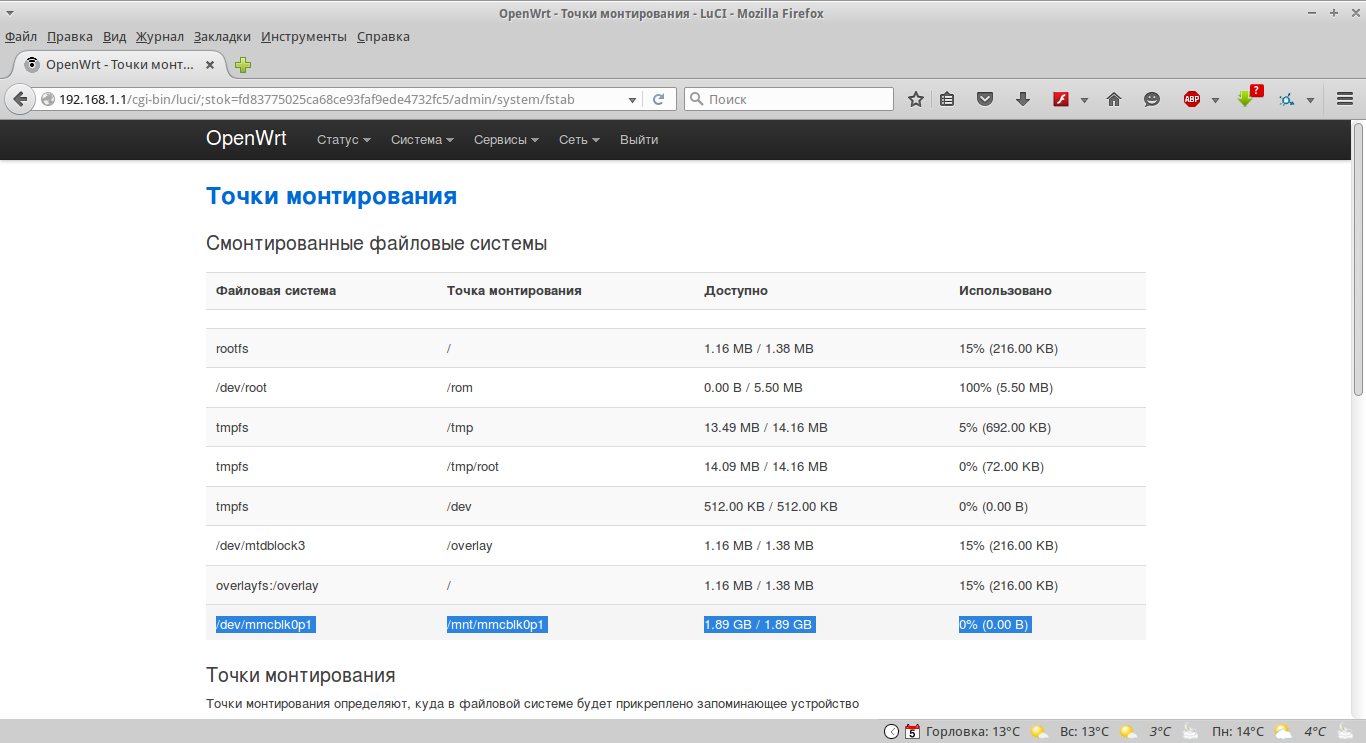Open the Закладки menu

(x=222, y=37)
